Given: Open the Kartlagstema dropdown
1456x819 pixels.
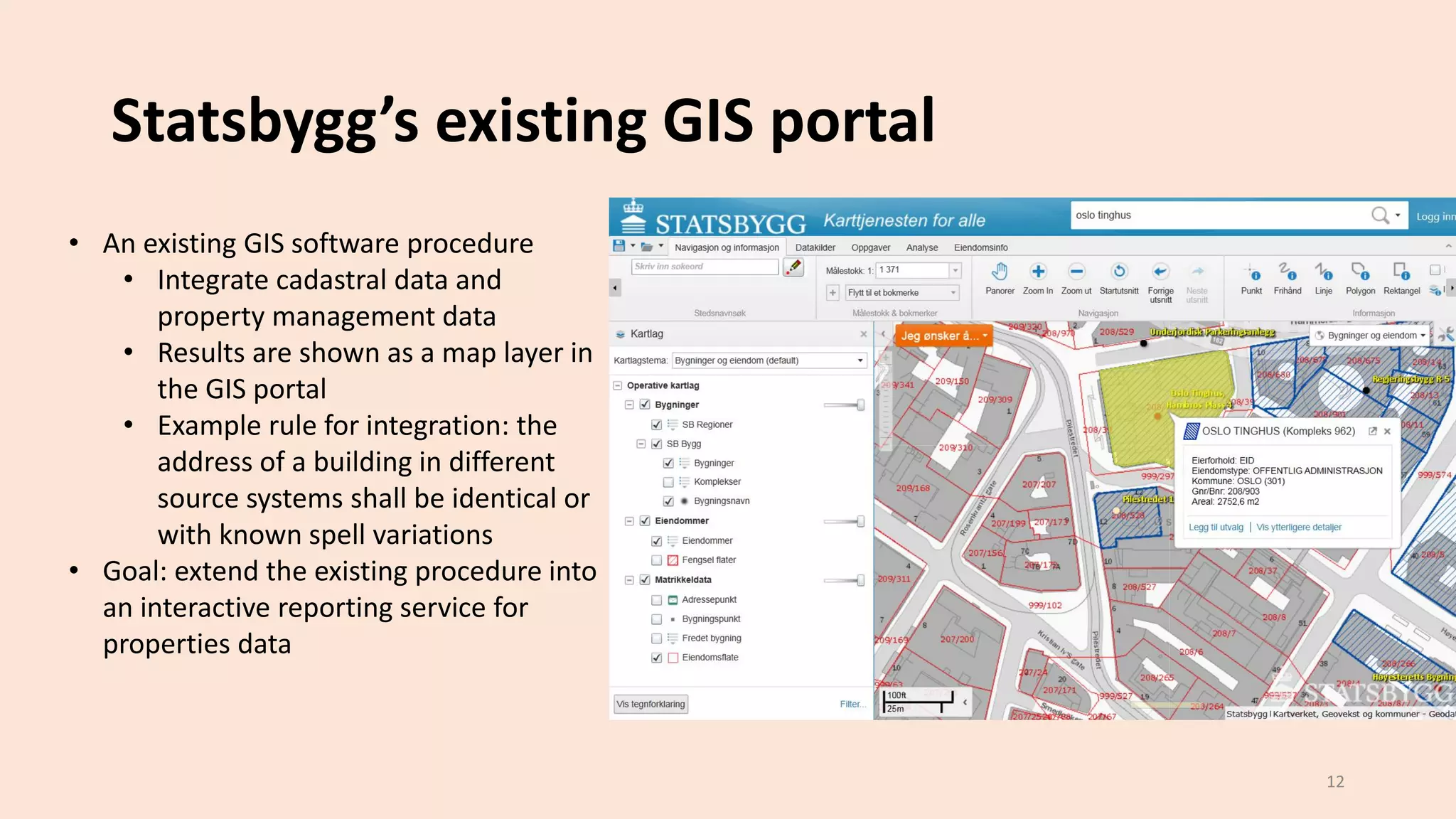Looking at the screenshot, I should (770, 360).
